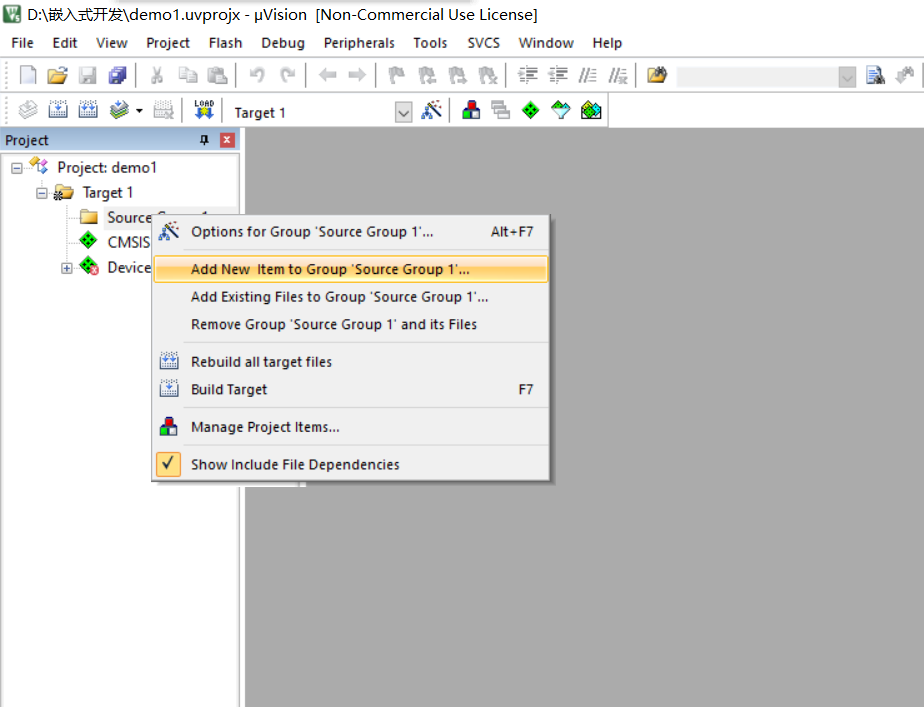Click the Paste toolbar icon

click(x=217, y=75)
